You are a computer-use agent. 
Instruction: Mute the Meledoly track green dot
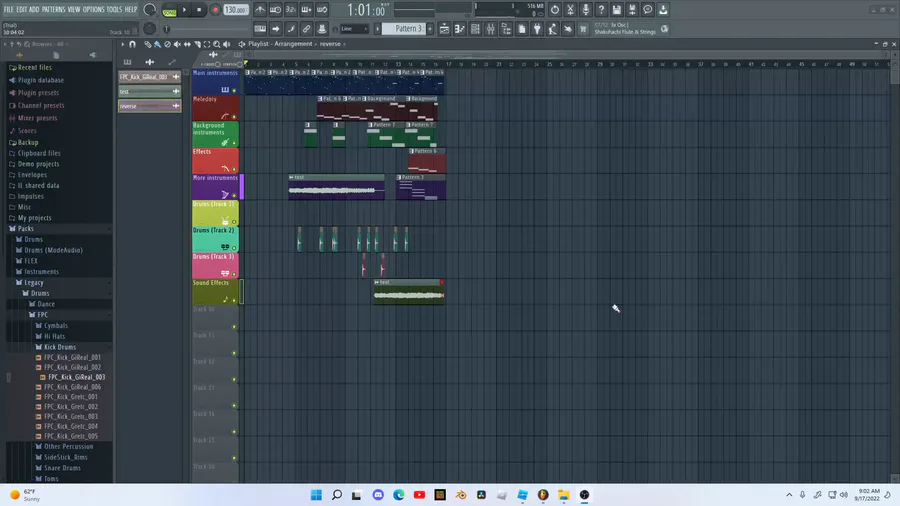(234, 117)
